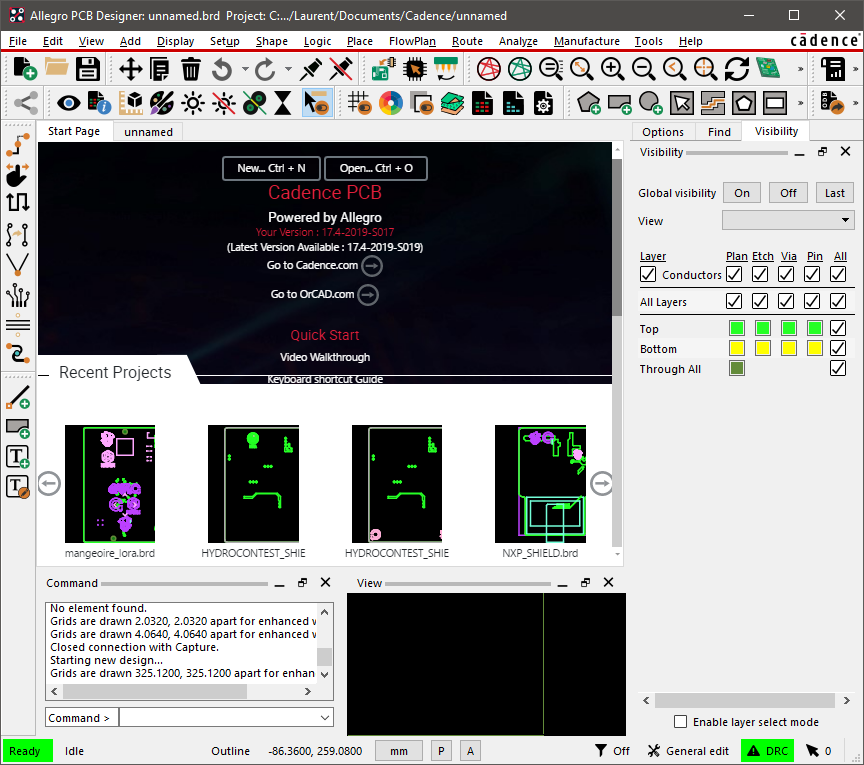864x765 pixels.
Task: Click the Delete trash can icon
Action: 191,69
